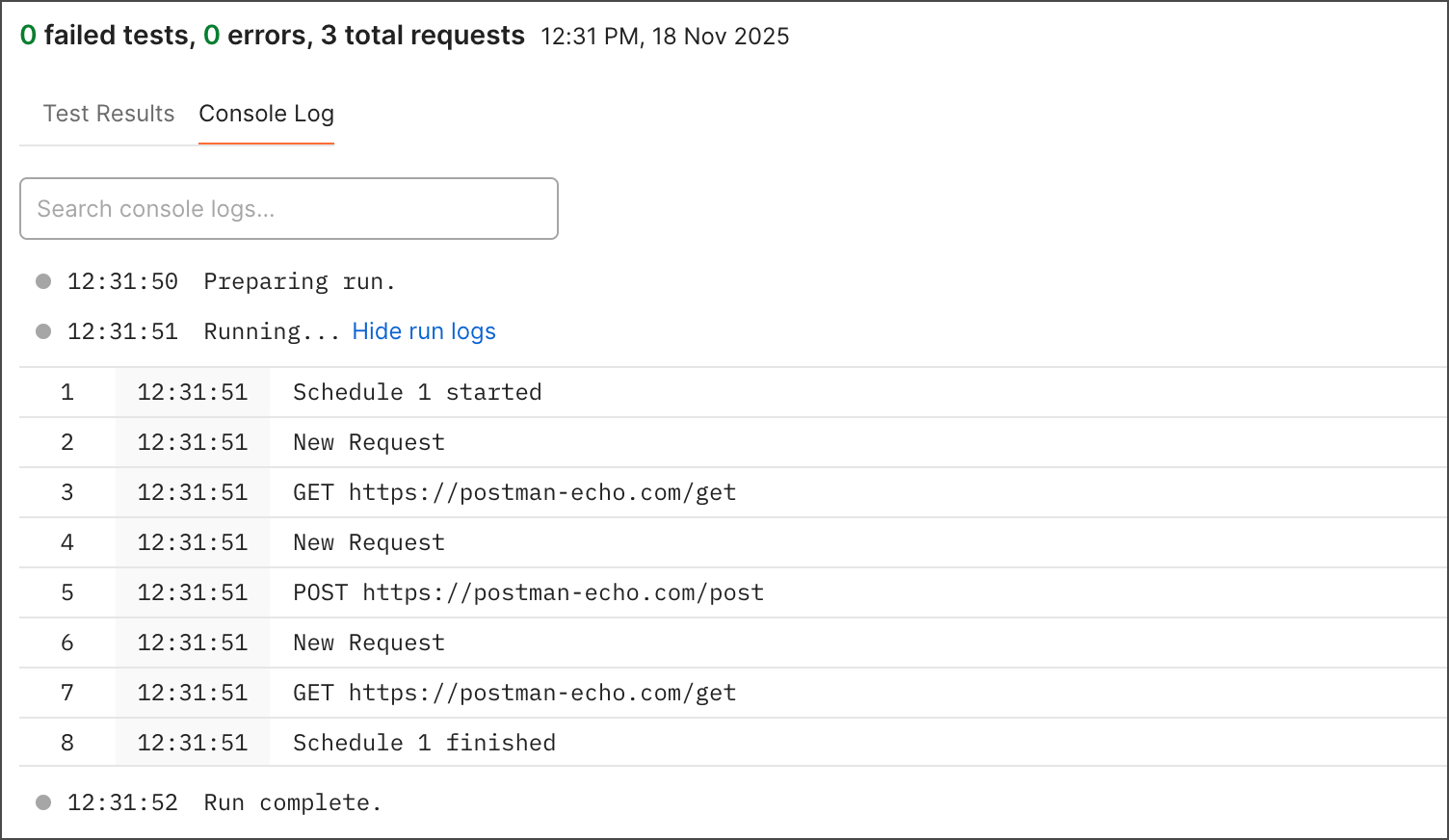Click the Preparing run log message

(299, 281)
